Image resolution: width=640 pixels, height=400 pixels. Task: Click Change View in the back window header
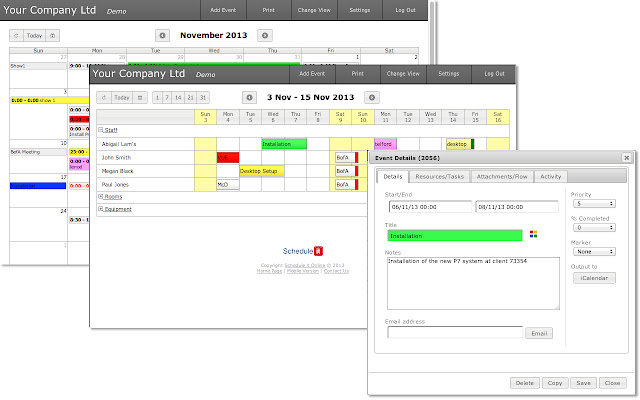314,10
